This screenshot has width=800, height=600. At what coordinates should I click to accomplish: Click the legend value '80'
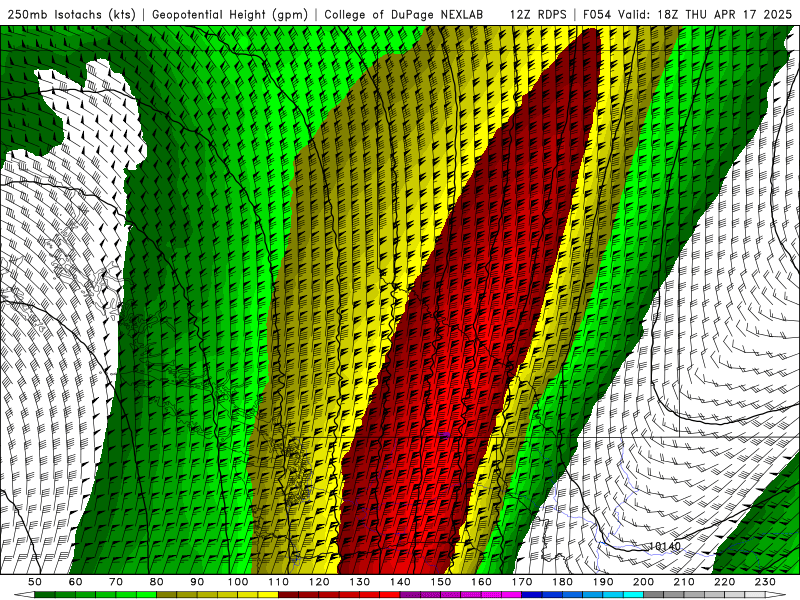(x=156, y=582)
